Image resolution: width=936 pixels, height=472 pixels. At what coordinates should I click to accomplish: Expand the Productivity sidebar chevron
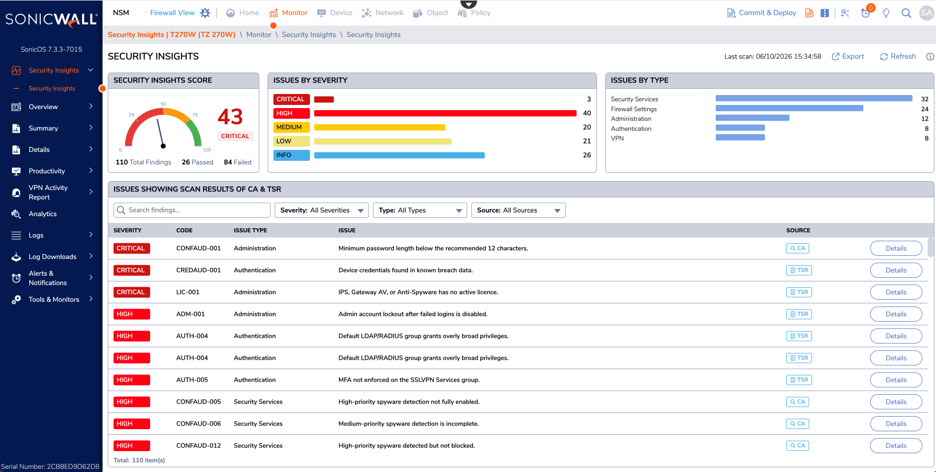point(91,171)
